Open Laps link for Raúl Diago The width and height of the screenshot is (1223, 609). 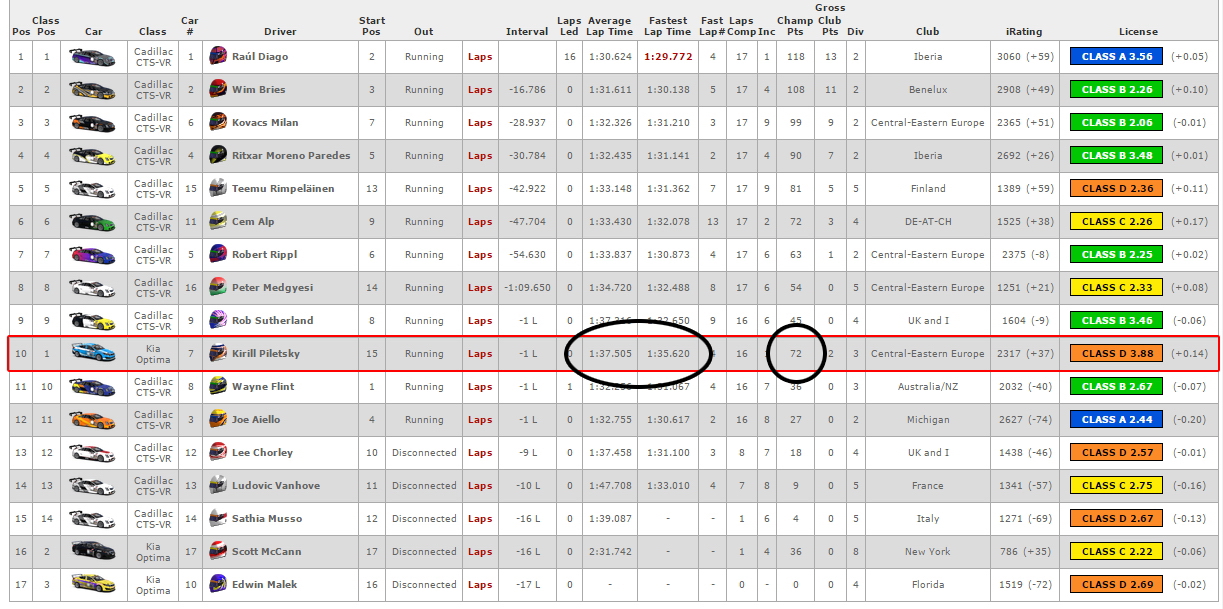pyautogui.click(x=480, y=57)
